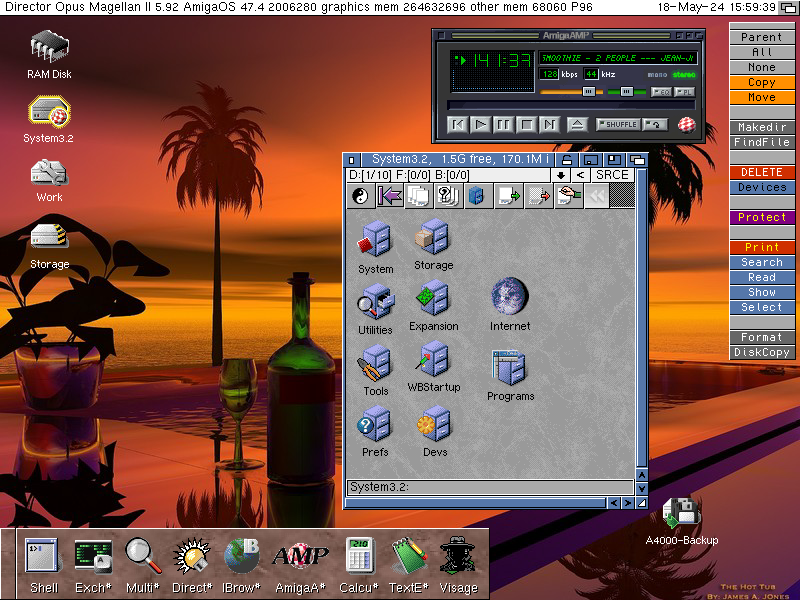The image size is (800, 600).
Task: Launch IBrowse from the dock
Action: (242, 555)
